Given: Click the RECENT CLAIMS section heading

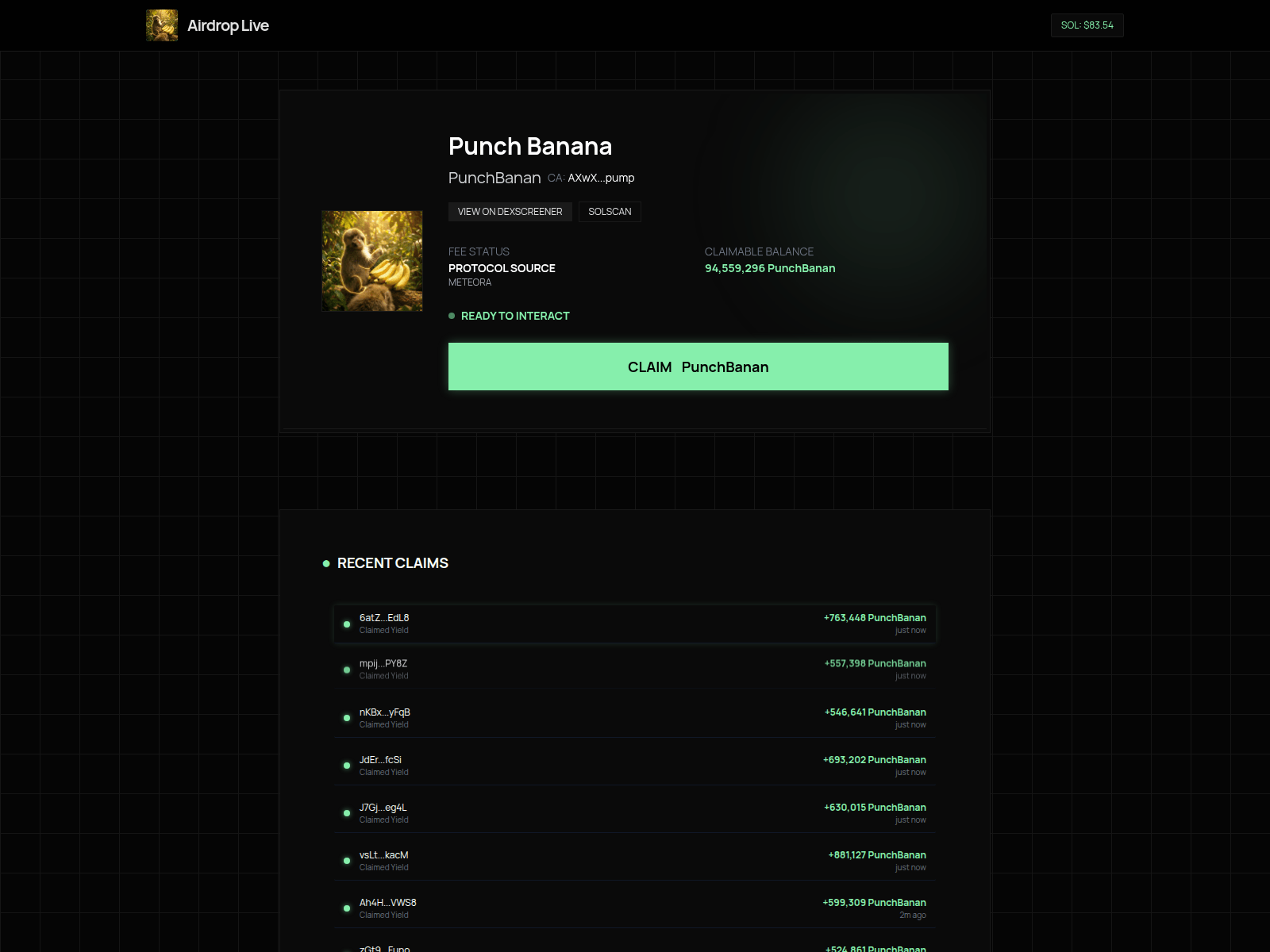Looking at the screenshot, I should [x=393, y=563].
